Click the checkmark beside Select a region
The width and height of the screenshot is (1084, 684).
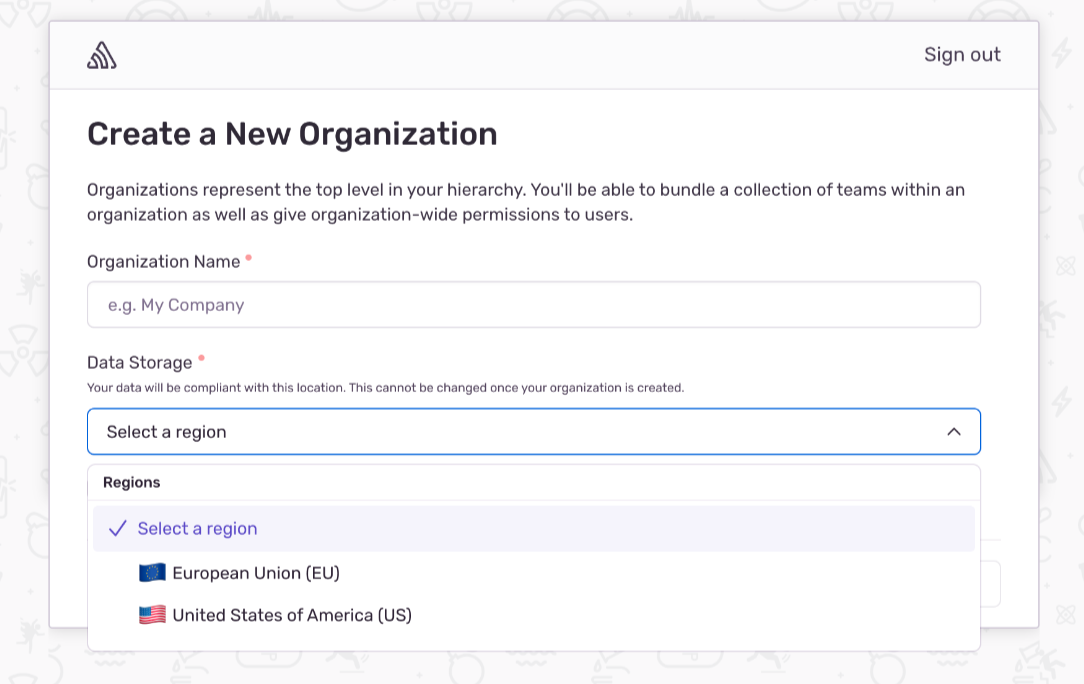click(117, 529)
